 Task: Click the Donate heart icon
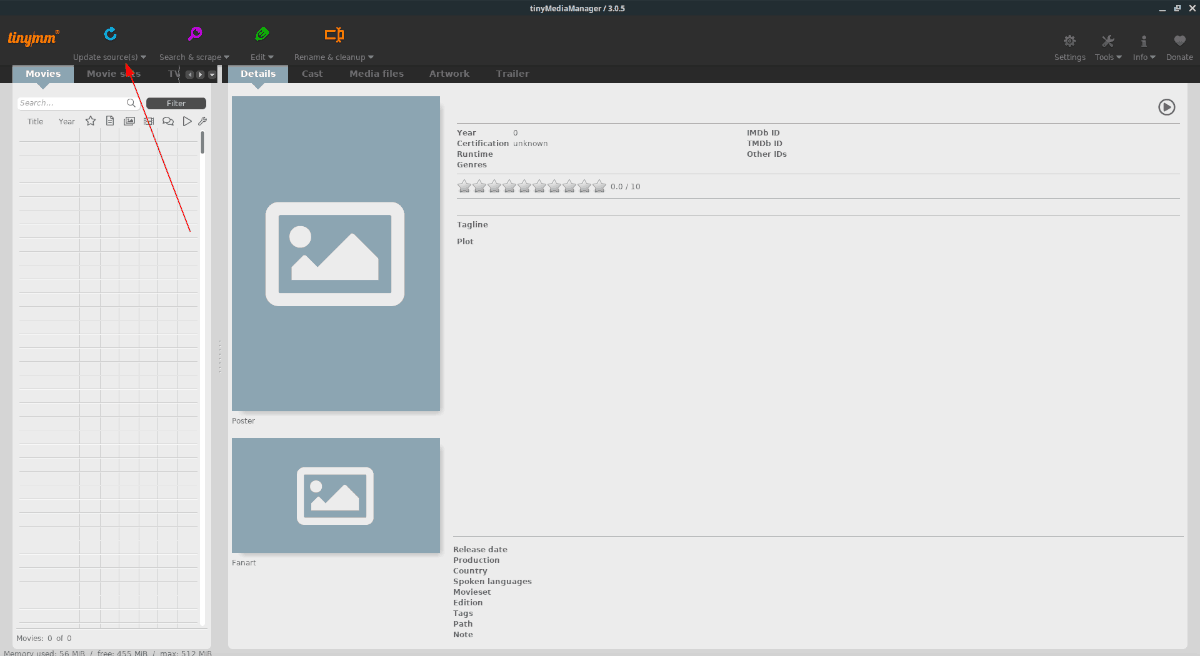1179,42
